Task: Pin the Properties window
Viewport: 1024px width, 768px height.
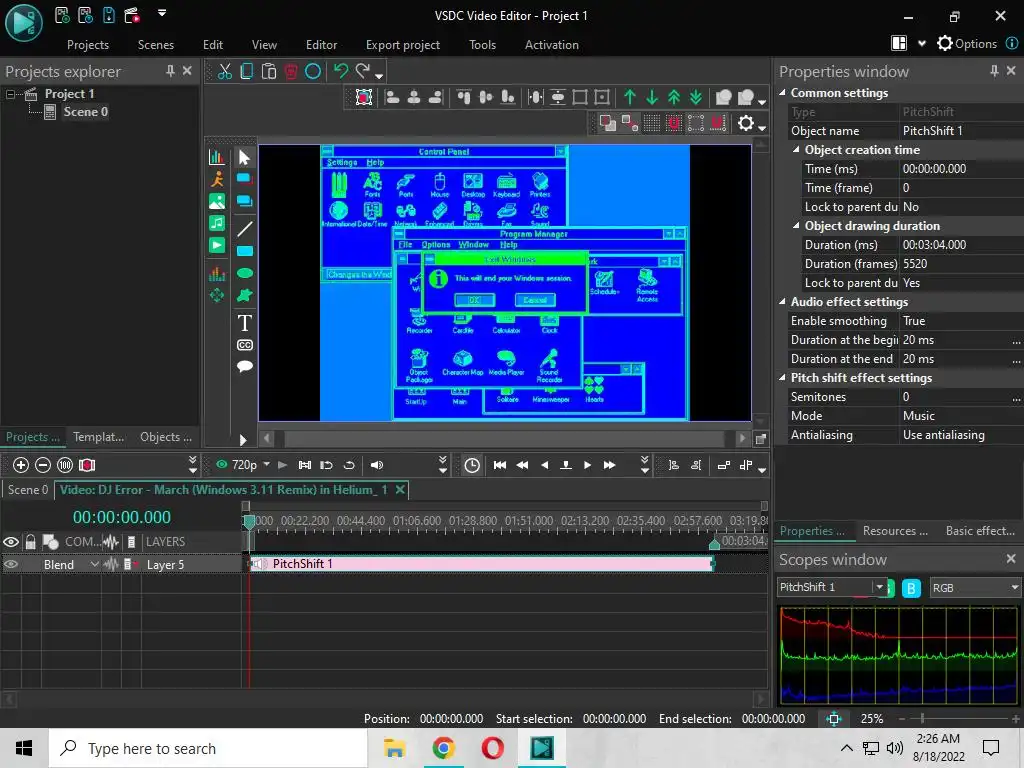Action: click(994, 71)
